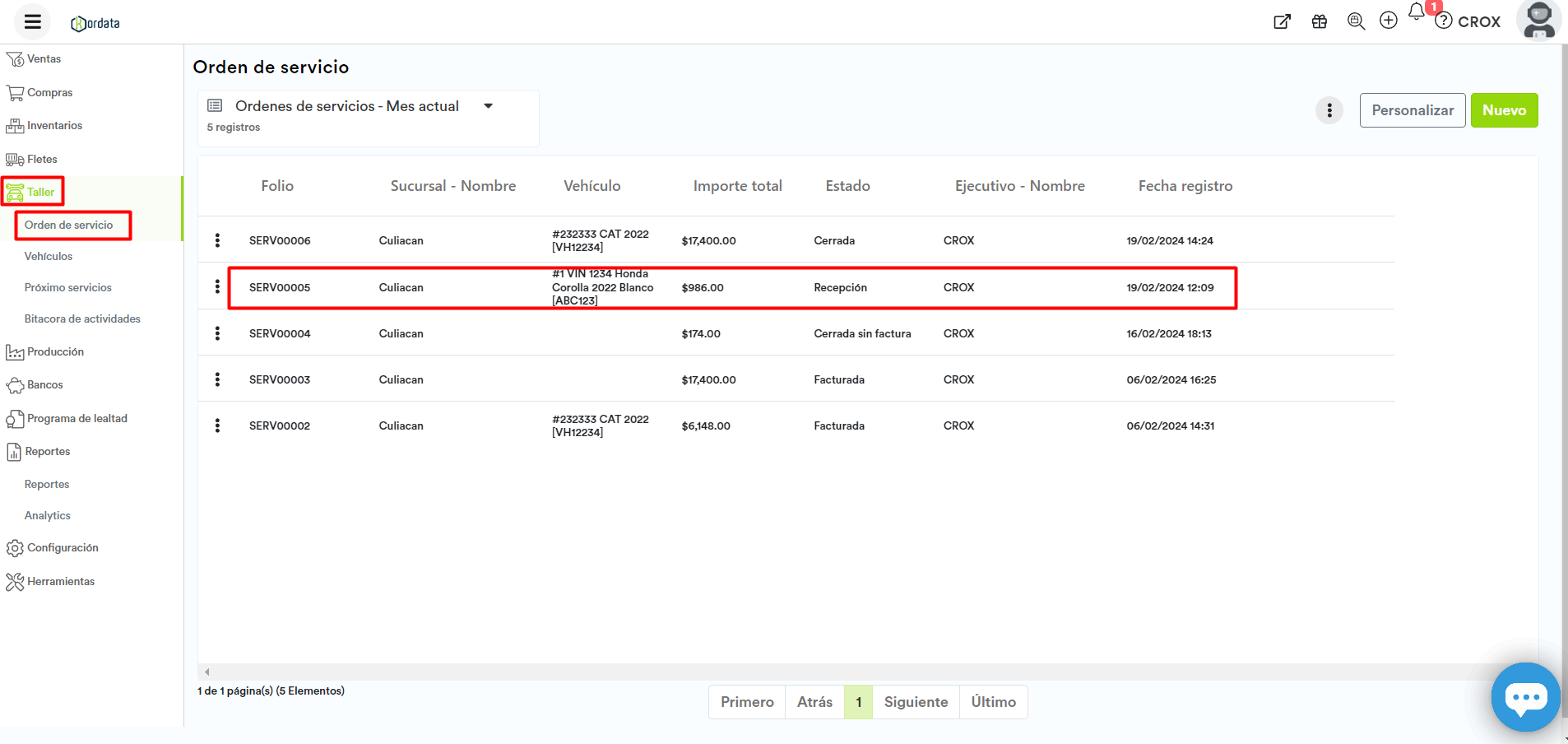This screenshot has height=744, width=1568.
Task: Click the user avatar icon
Action: tap(1538, 21)
